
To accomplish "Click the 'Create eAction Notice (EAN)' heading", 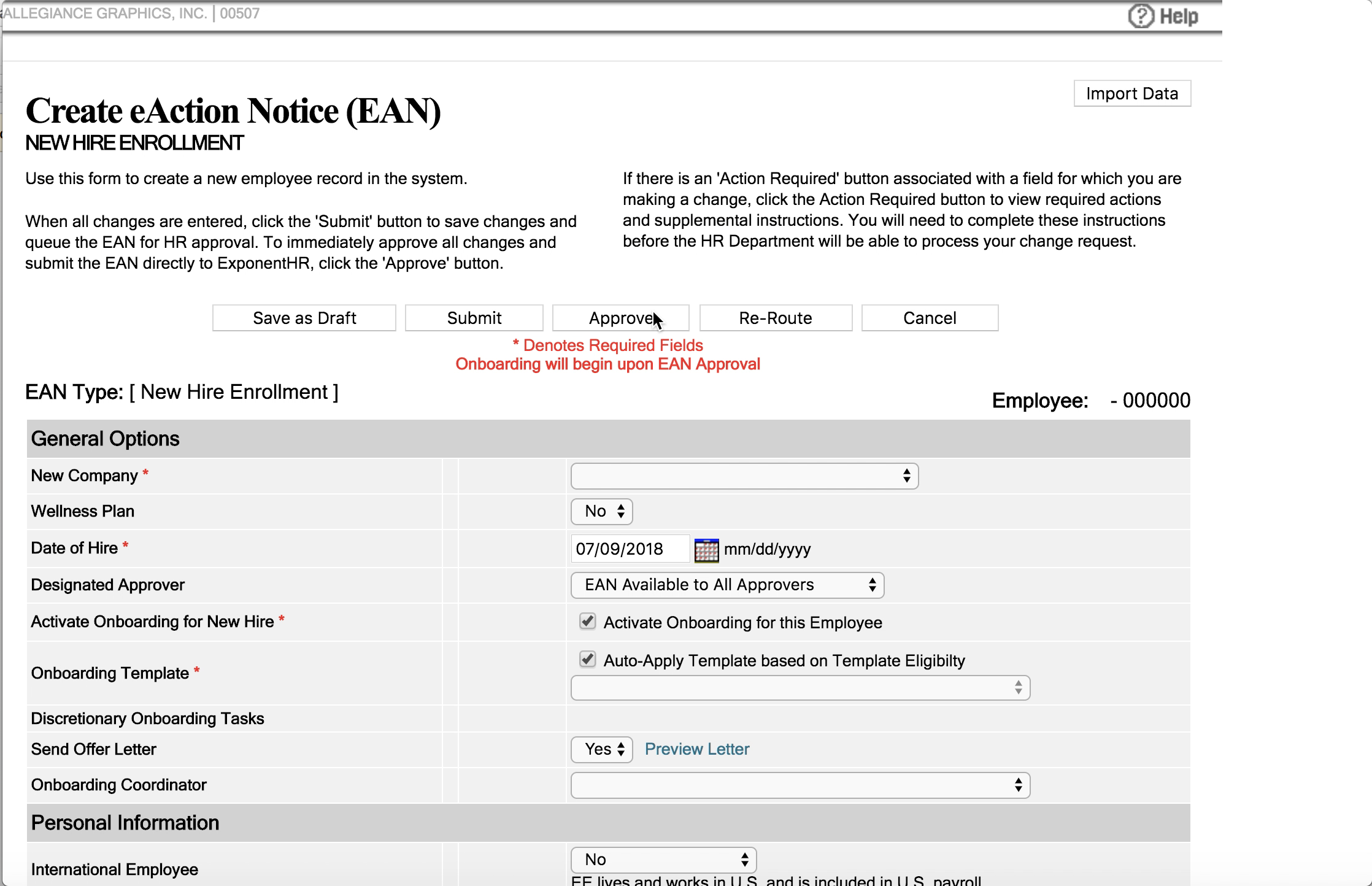I will (x=233, y=111).
